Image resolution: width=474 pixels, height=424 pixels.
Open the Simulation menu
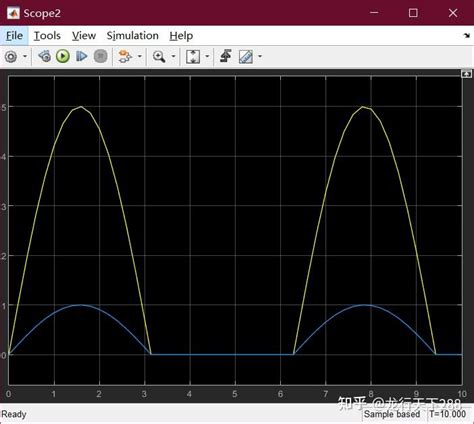pyautogui.click(x=132, y=36)
